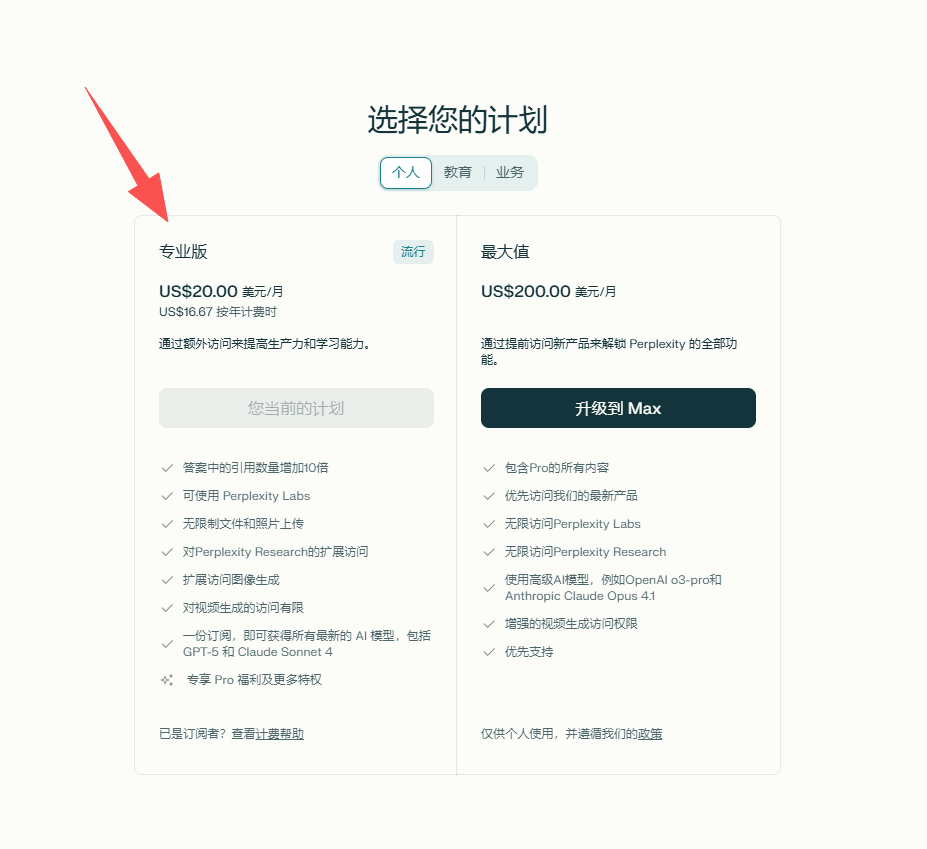Click the 您当前的计划 button
This screenshot has height=849, width=927.
(296, 408)
